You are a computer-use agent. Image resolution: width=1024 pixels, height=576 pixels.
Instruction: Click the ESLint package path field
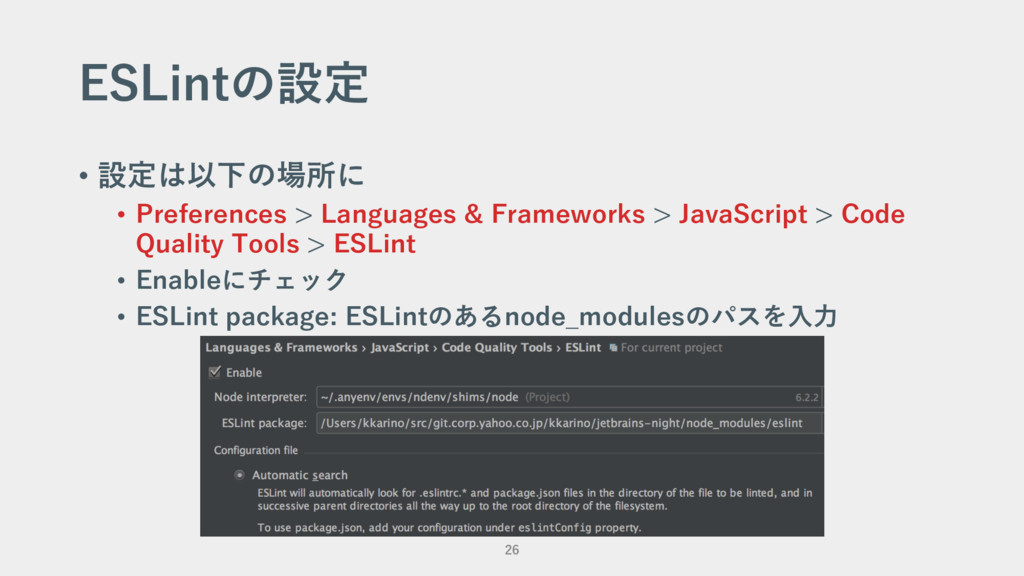tap(569, 423)
